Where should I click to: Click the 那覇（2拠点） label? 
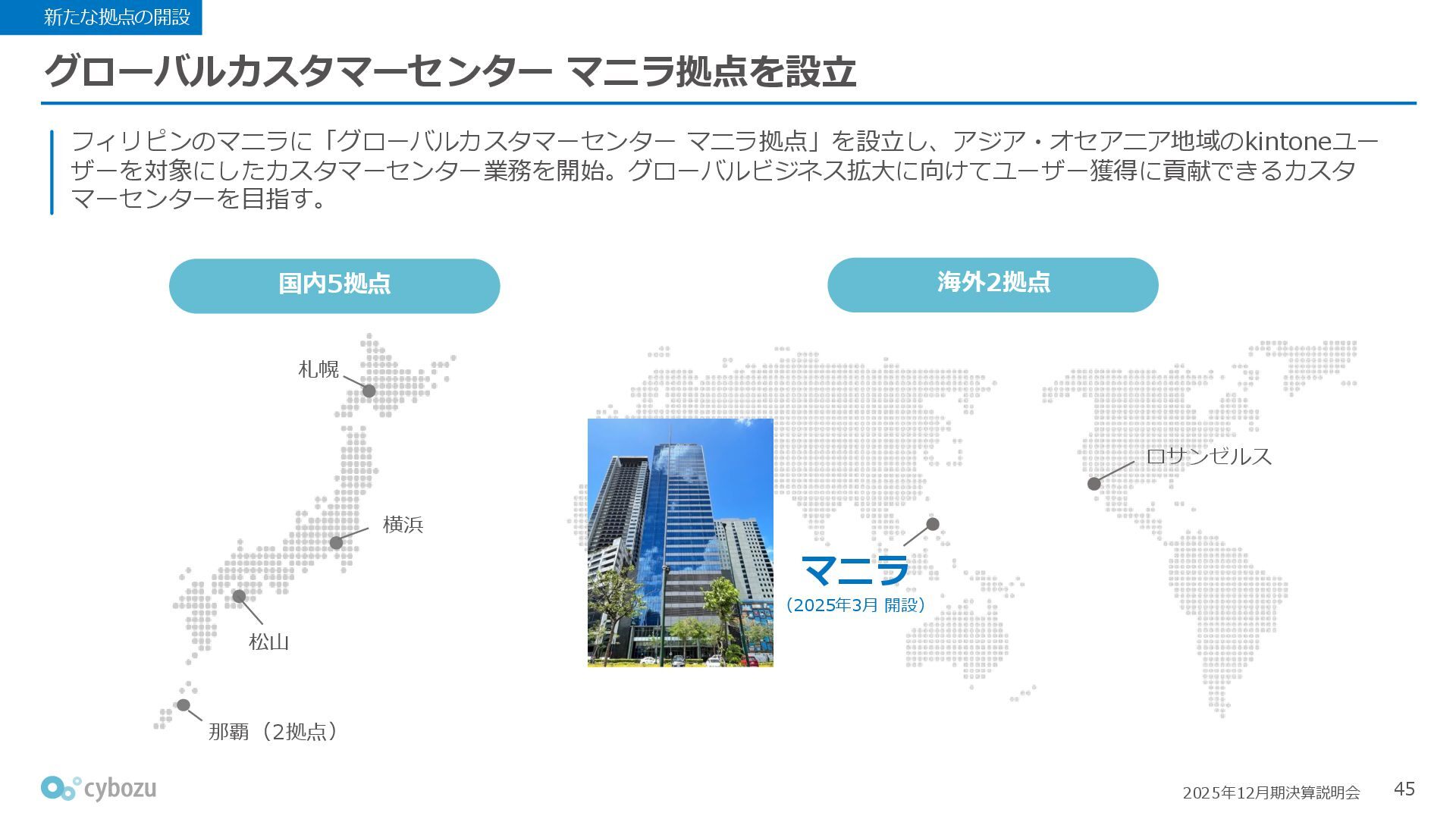tap(273, 732)
